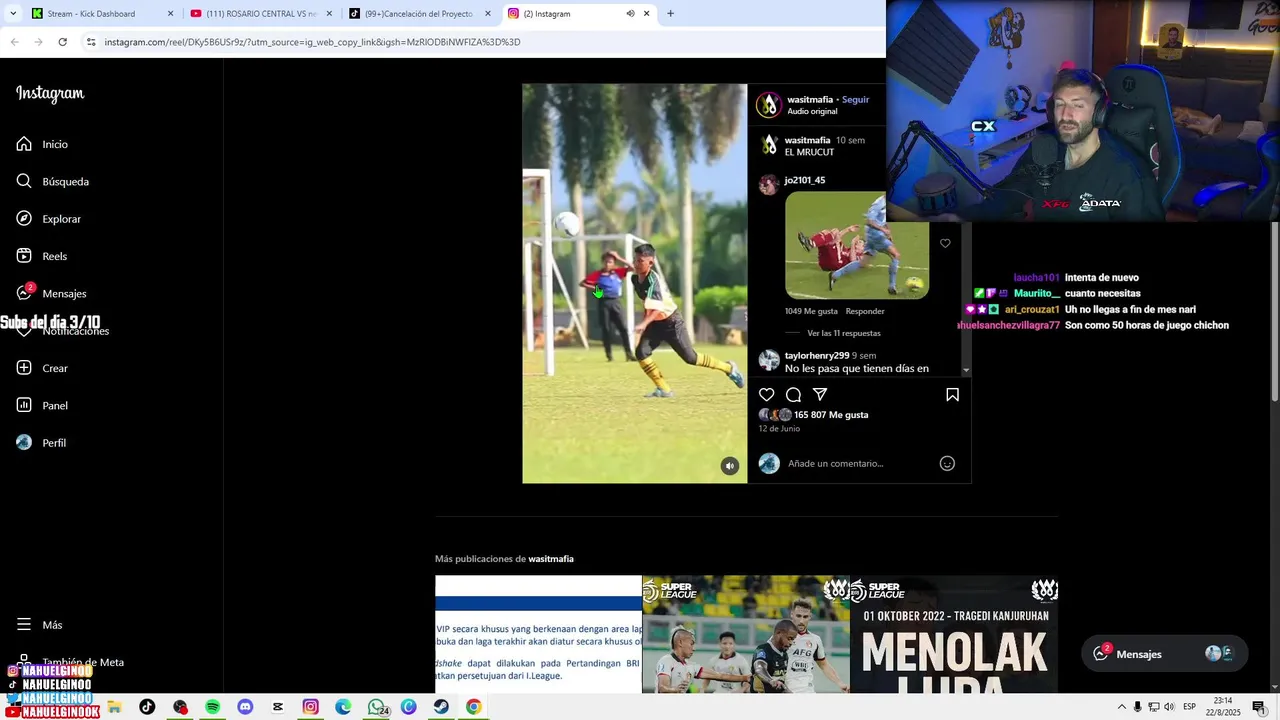Open wasitmafia profile from post header
The width and height of the screenshot is (1280, 720).
[810, 100]
